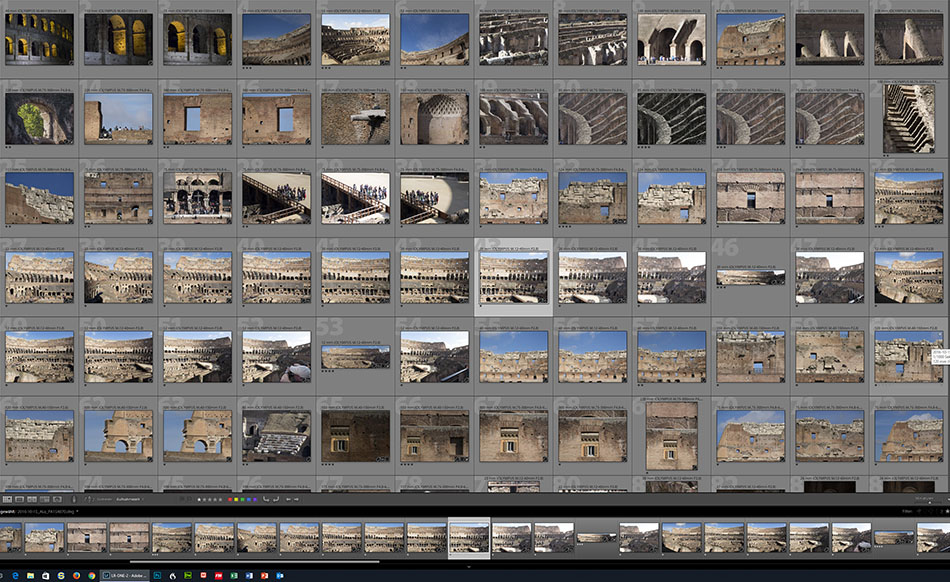Switch to Grid view in toolbar

point(7,499)
